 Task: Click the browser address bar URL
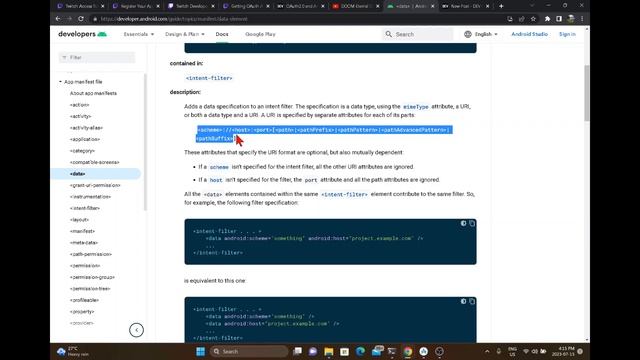point(174,19)
